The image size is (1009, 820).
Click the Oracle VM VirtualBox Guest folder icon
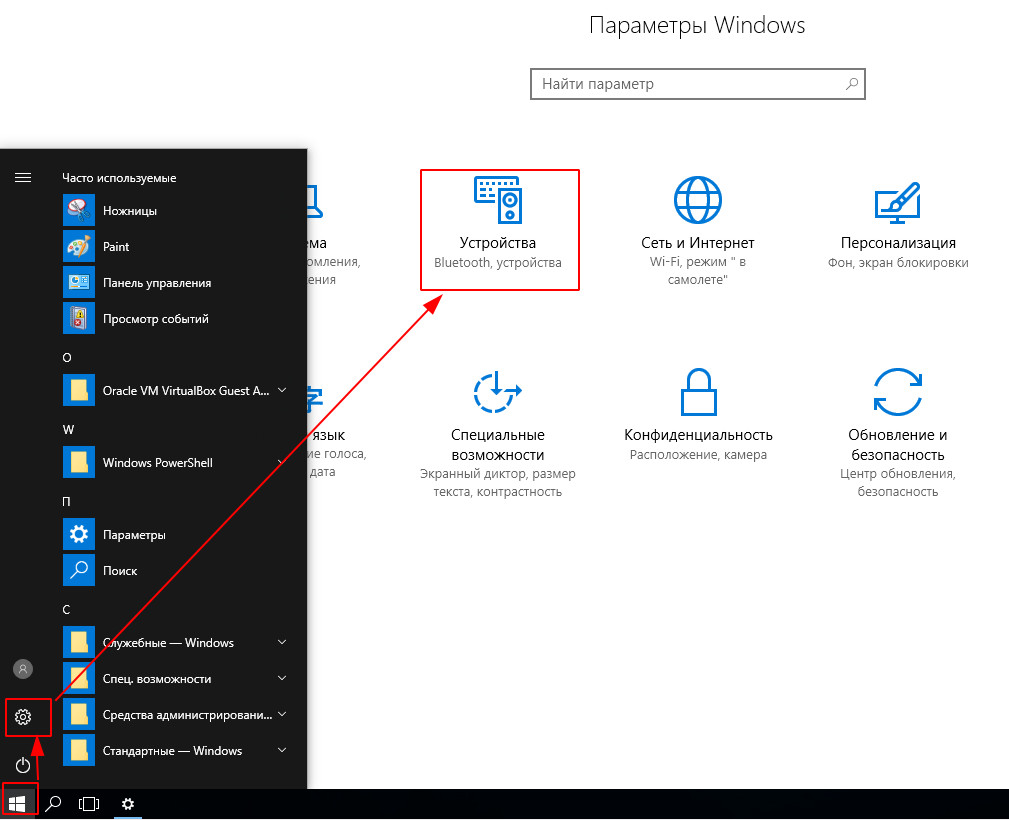pyautogui.click(x=79, y=391)
